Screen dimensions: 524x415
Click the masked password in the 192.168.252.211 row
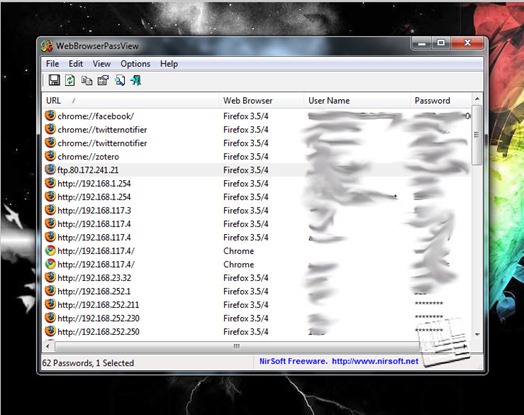coord(429,303)
